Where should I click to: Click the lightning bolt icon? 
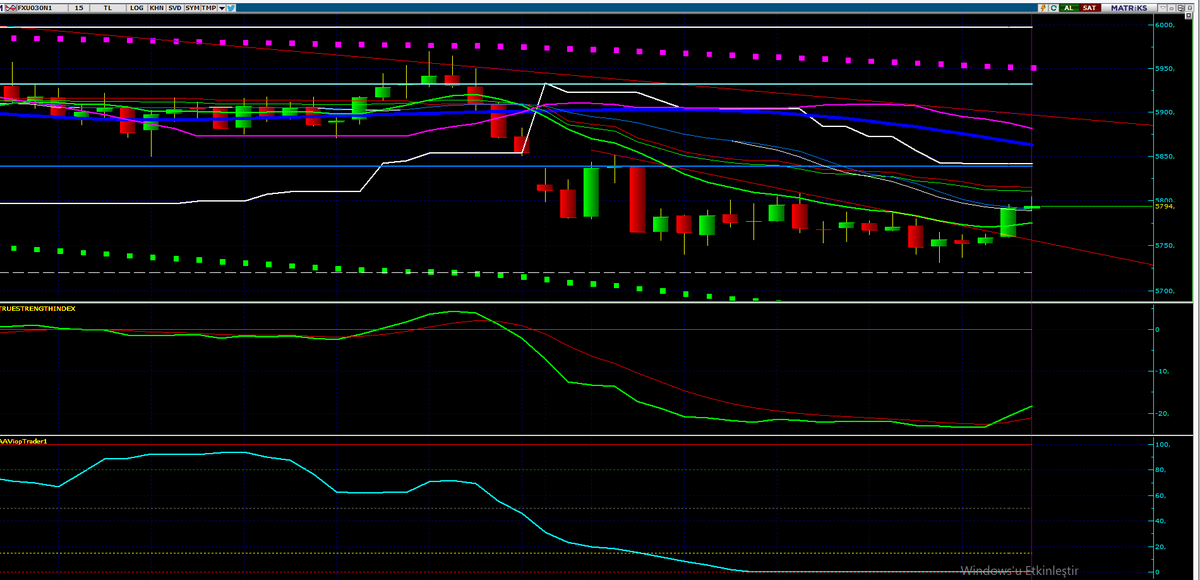(1043, 8)
